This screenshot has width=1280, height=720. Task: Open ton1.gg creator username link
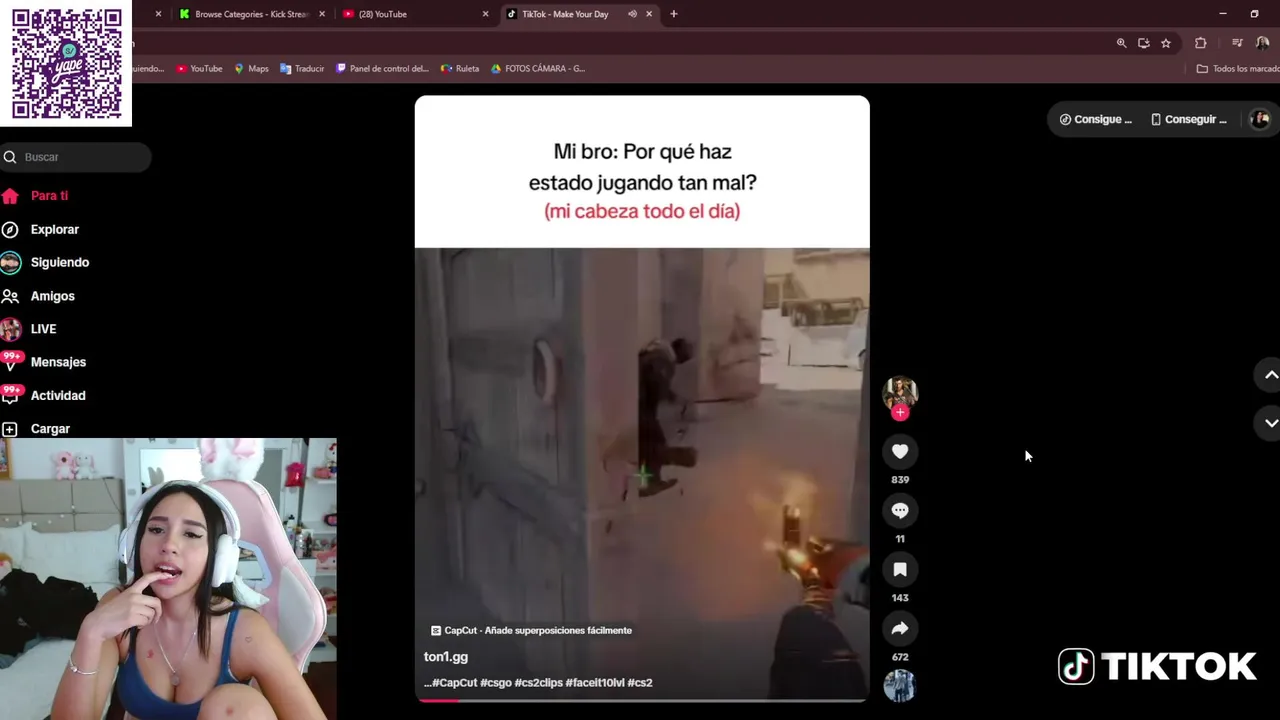[446, 657]
